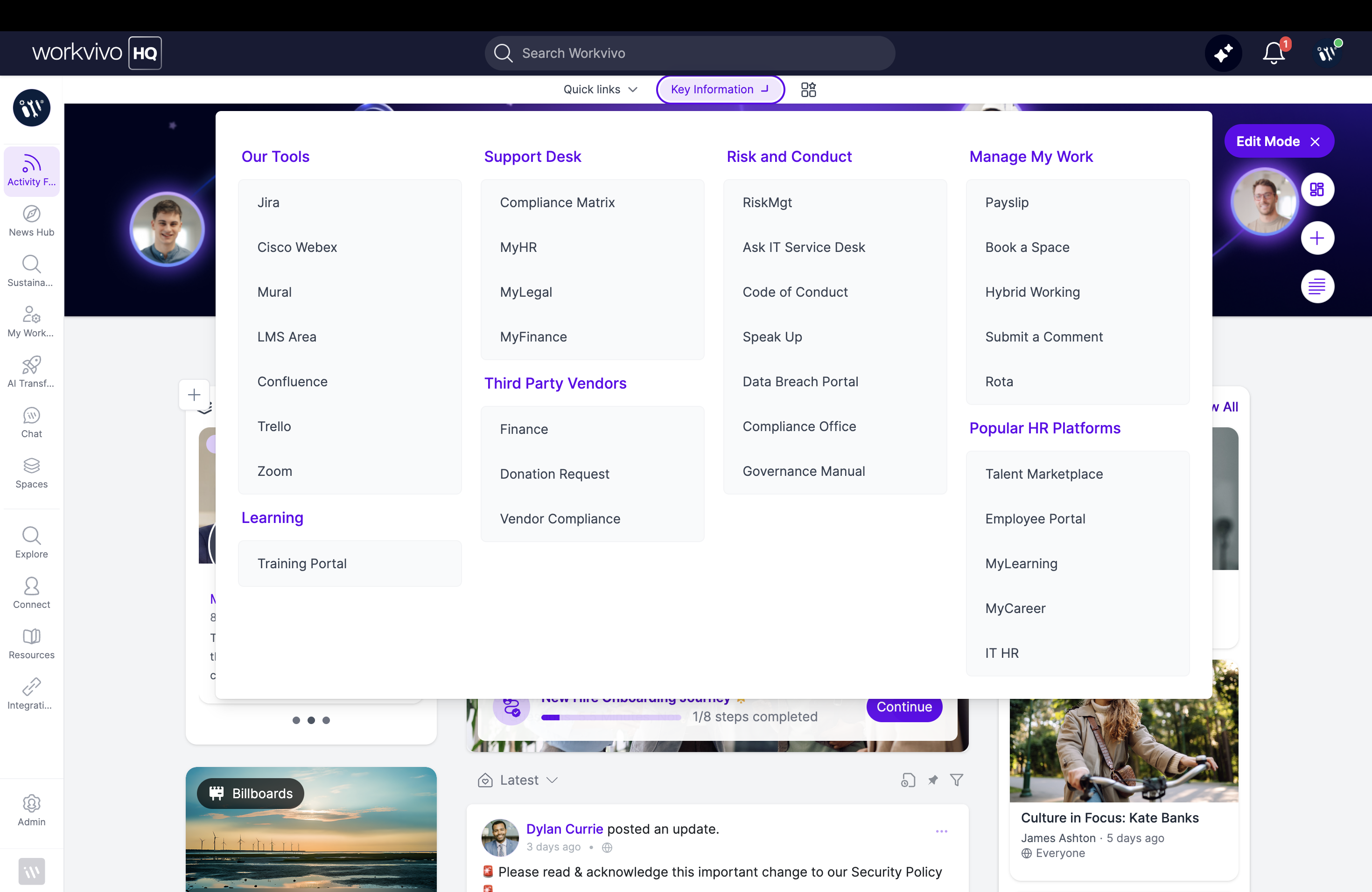Open Resources from the sidebar
Image resolution: width=1372 pixels, height=892 pixels.
pyautogui.click(x=32, y=644)
